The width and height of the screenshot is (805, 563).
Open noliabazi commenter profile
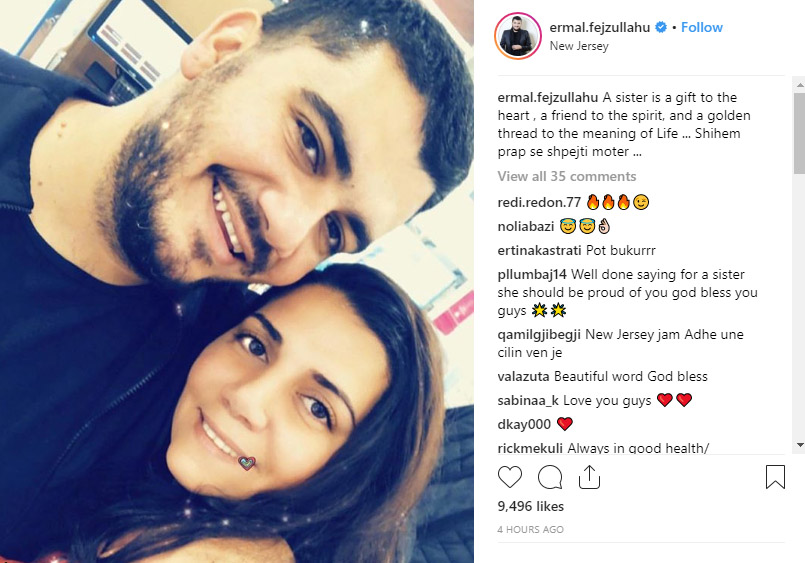click(526, 226)
